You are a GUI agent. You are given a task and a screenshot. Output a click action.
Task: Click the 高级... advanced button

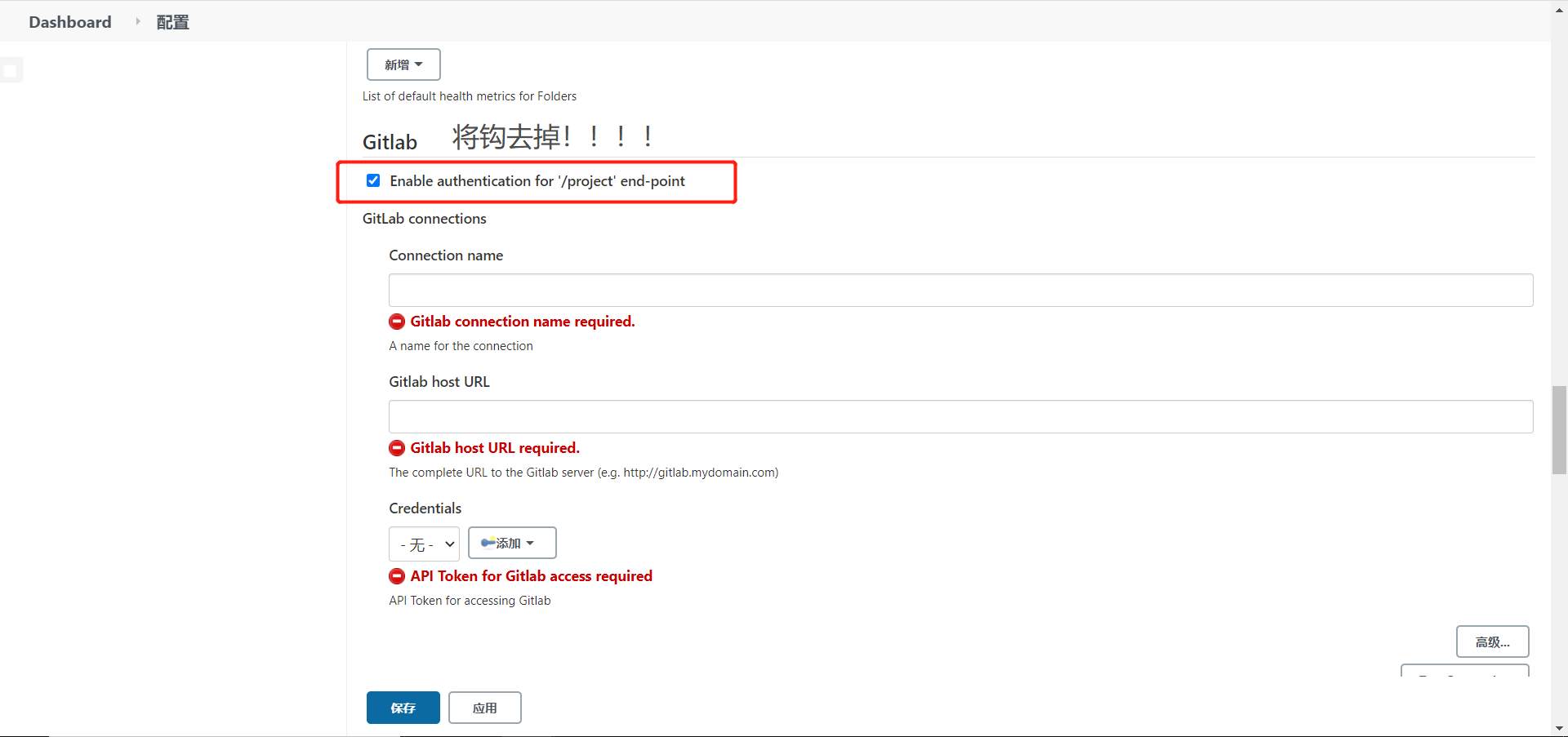tap(1492, 642)
